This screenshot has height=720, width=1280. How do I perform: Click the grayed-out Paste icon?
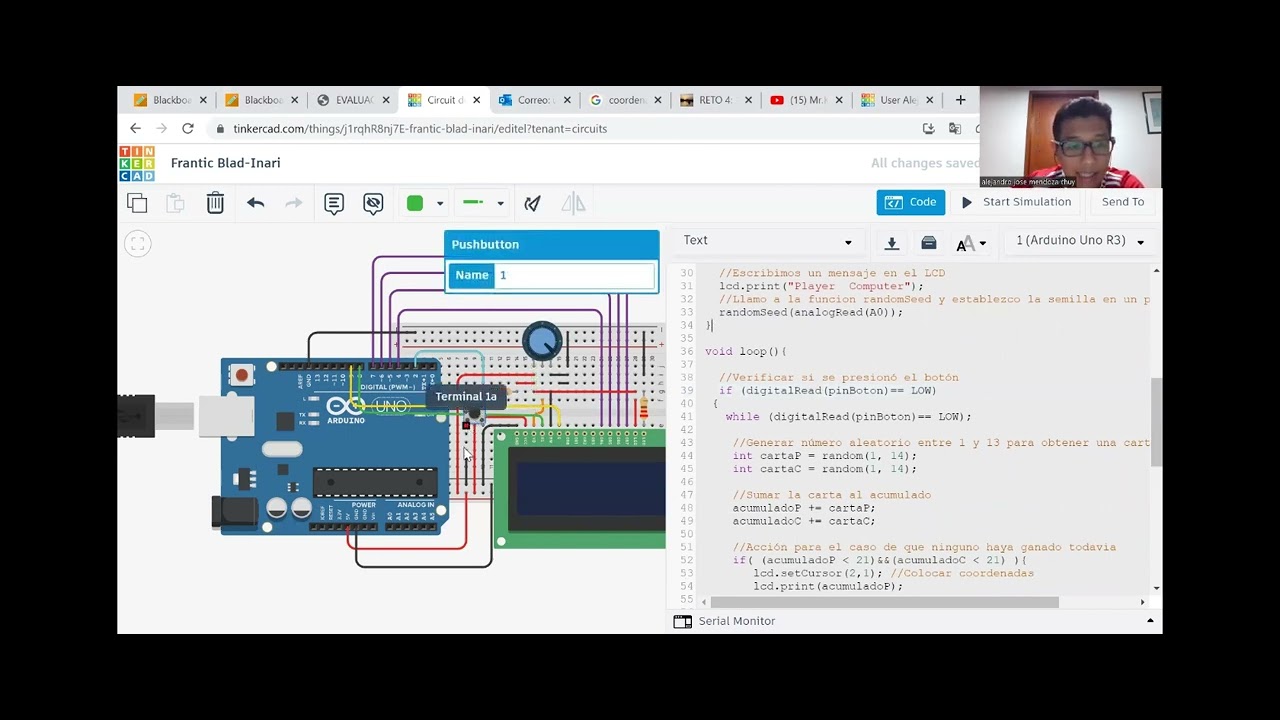[x=175, y=204]
